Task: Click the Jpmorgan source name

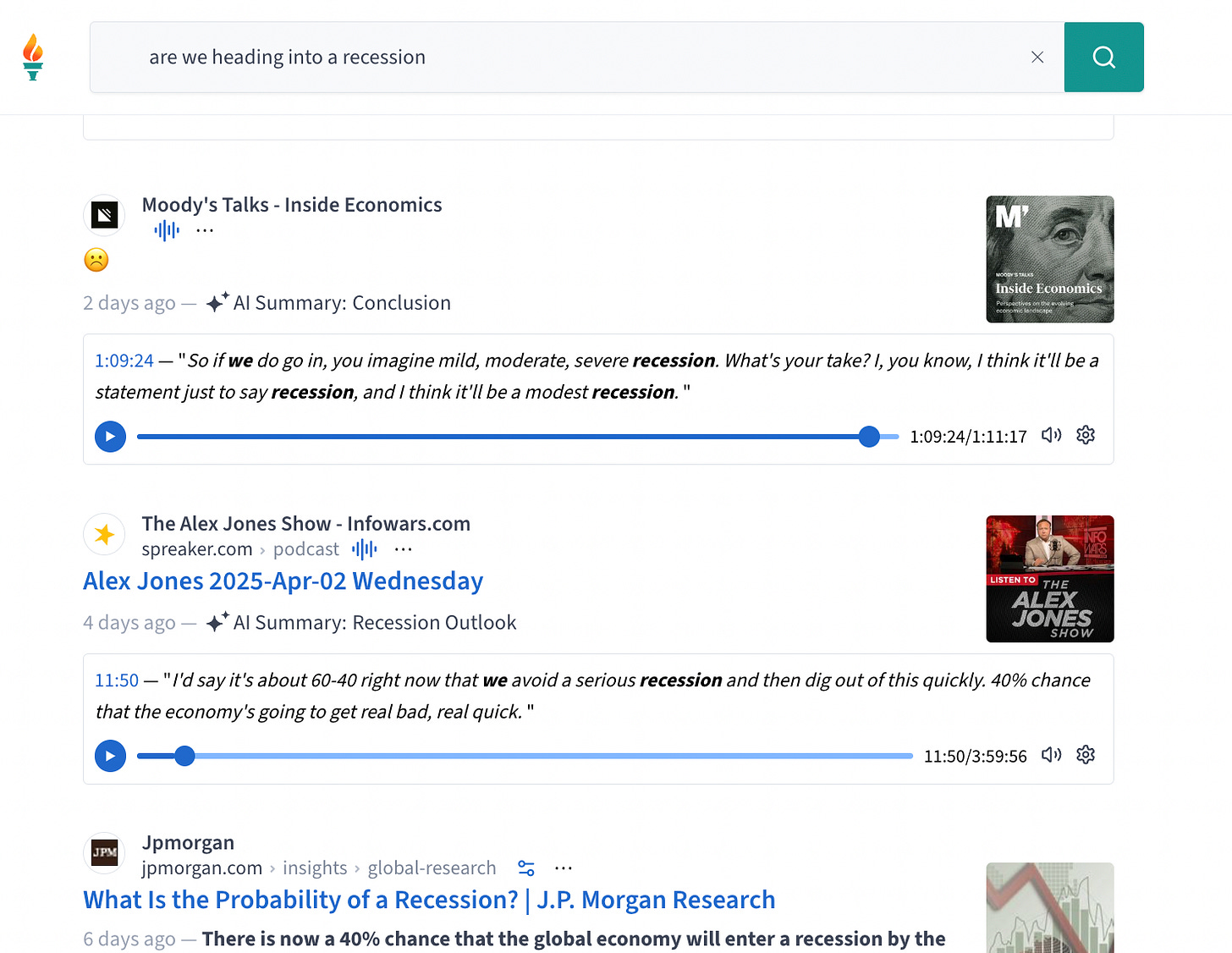Action: tap(188, 843)
